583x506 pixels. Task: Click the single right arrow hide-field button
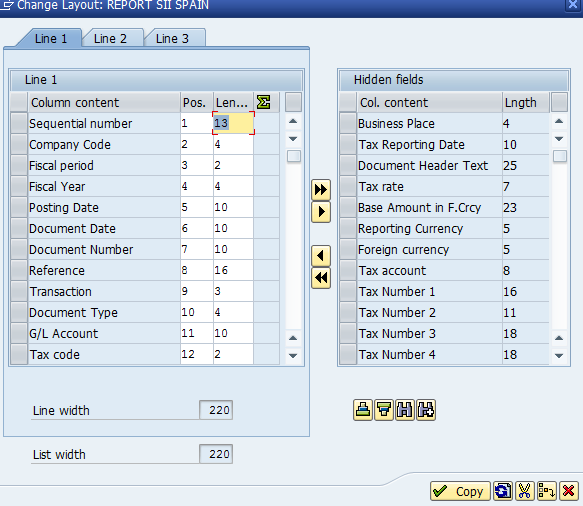[x=321, y=212]
